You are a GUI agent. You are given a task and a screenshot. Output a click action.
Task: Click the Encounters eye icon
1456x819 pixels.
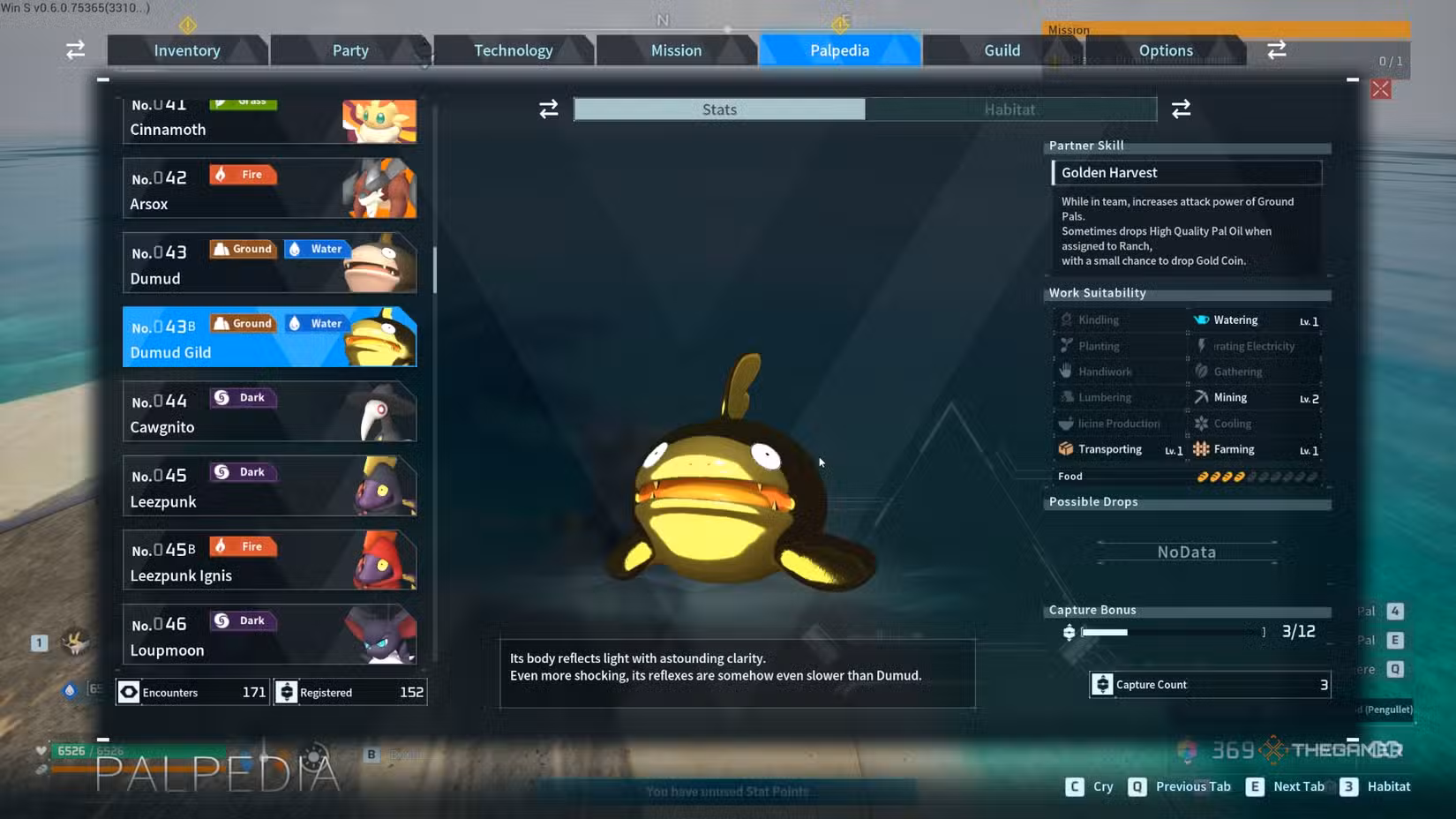pyautogui.click(x=129, y=692)
